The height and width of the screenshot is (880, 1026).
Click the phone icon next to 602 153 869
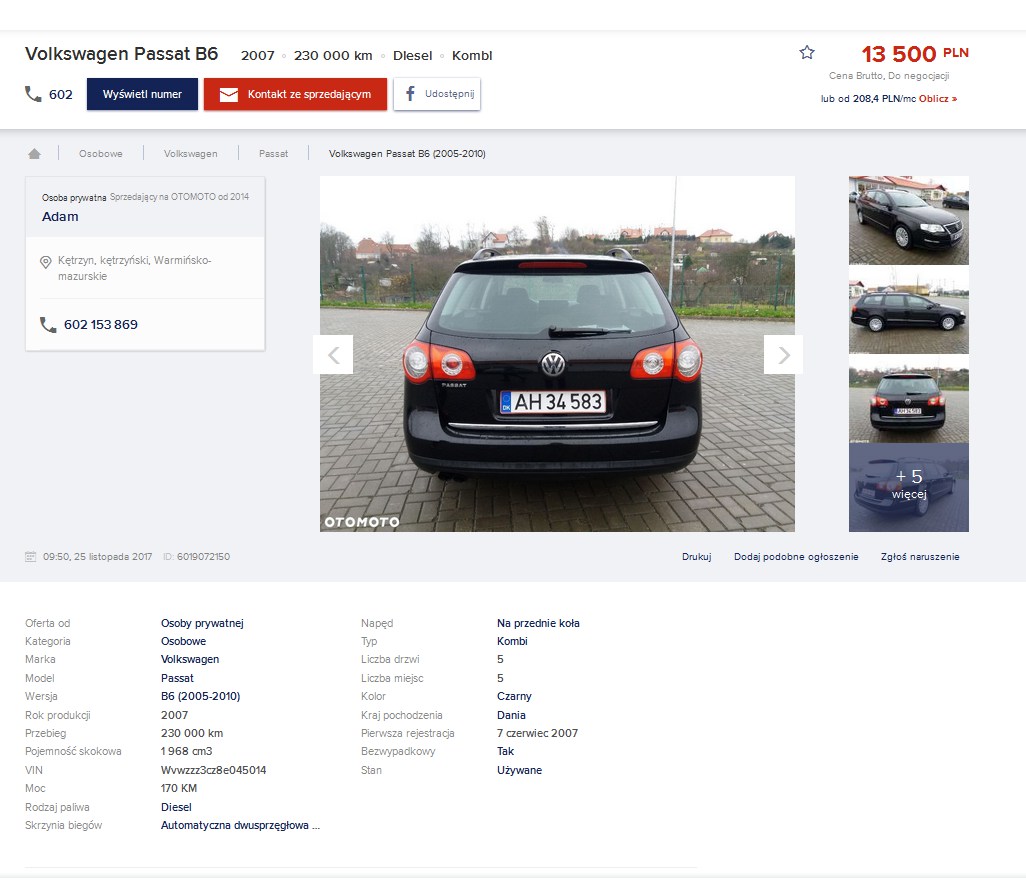point(48,325)
